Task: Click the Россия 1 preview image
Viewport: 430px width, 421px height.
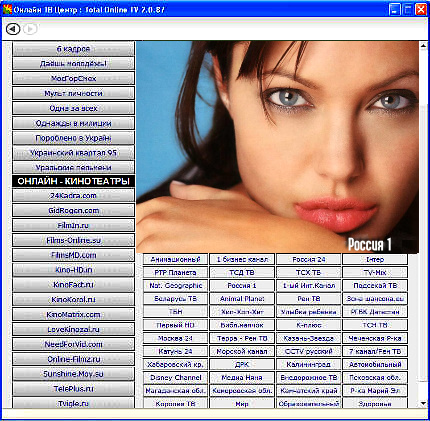Action: coord(277,147)
